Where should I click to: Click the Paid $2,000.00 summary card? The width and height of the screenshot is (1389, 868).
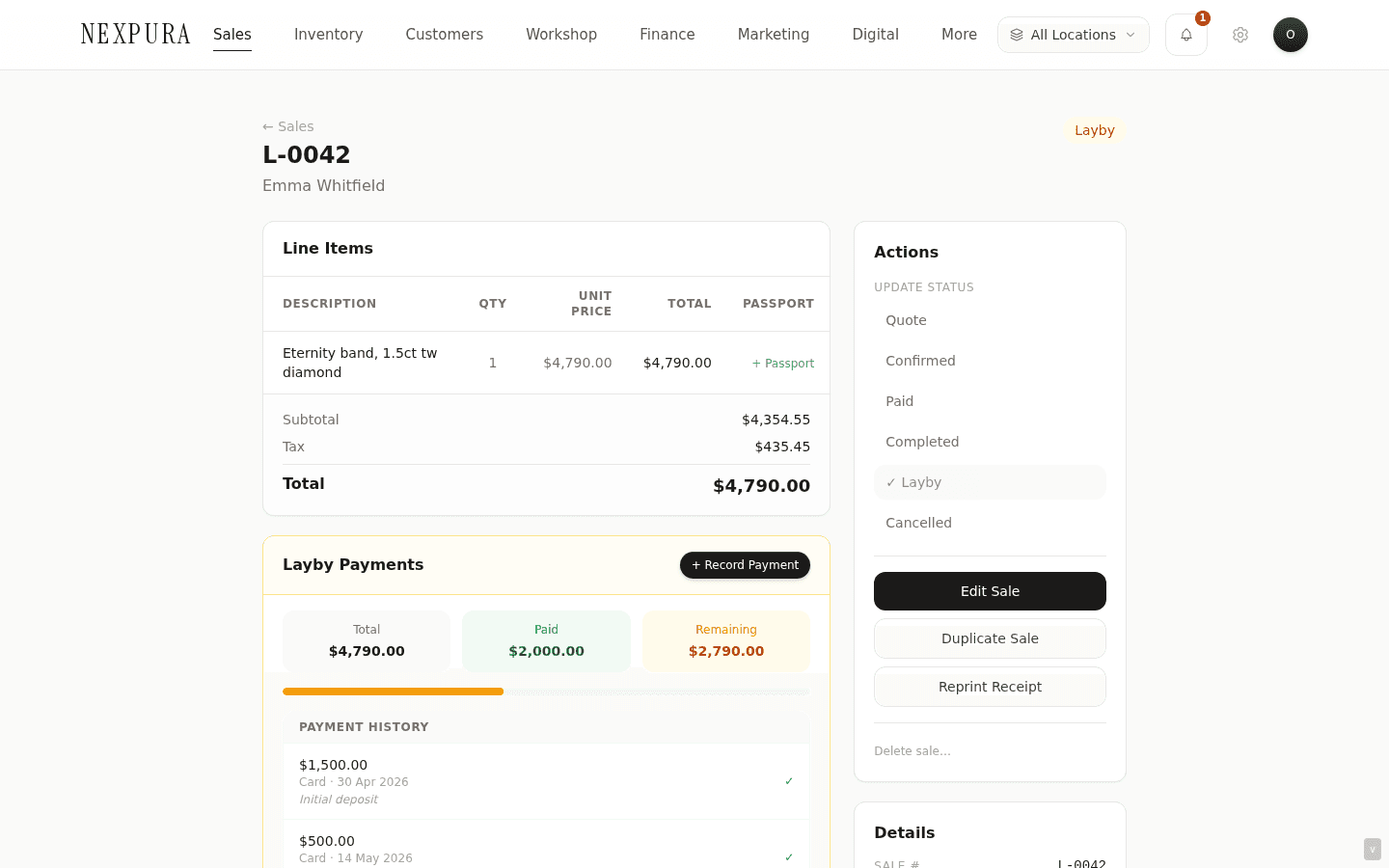click(546, 641)
